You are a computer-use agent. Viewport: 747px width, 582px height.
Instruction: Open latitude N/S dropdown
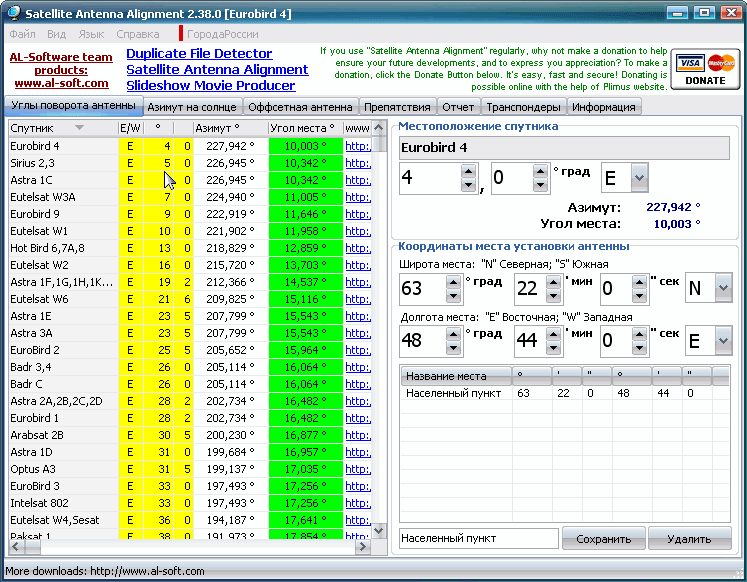click(723, 288)
